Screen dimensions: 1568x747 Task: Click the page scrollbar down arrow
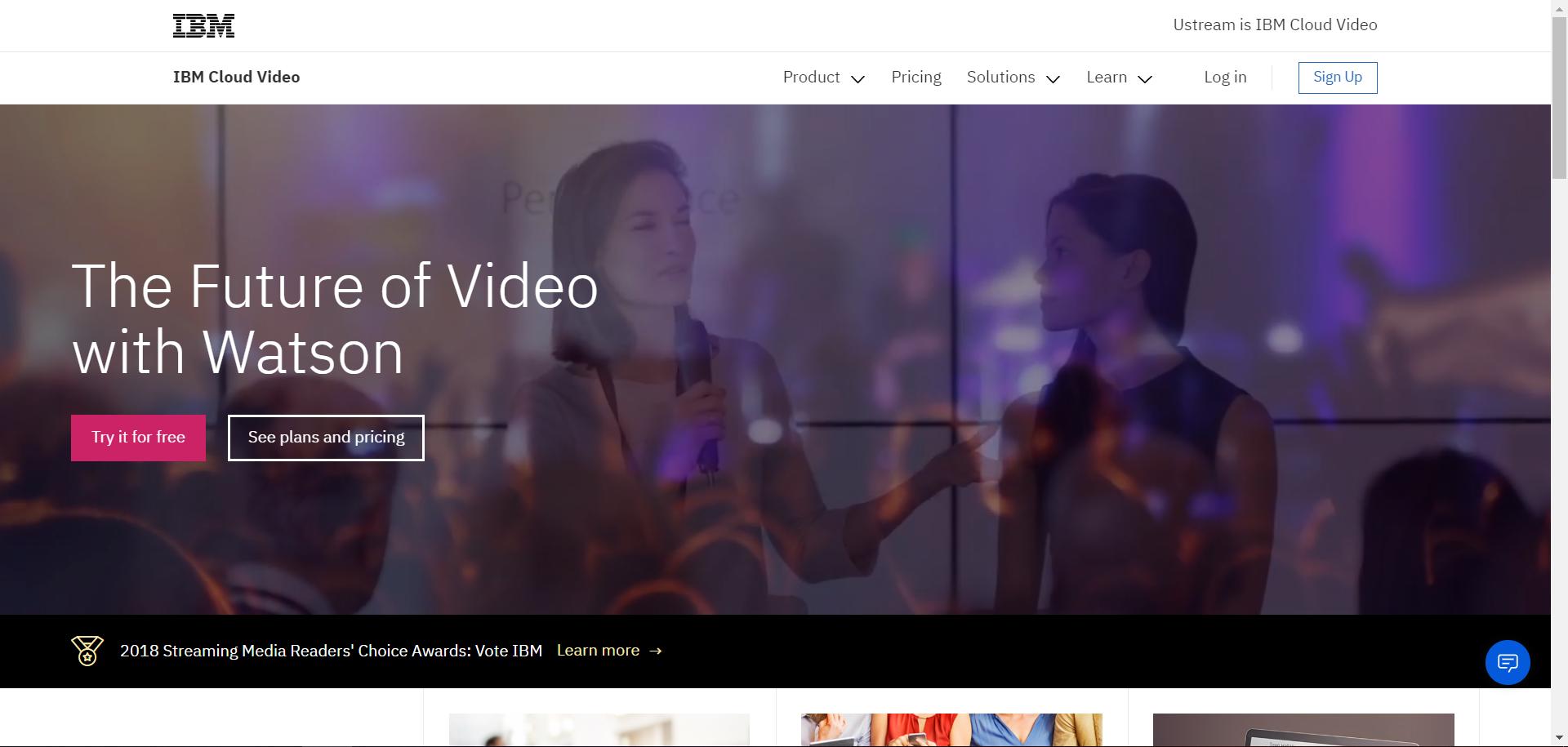pyautogui.click(x=1559, y=739)
